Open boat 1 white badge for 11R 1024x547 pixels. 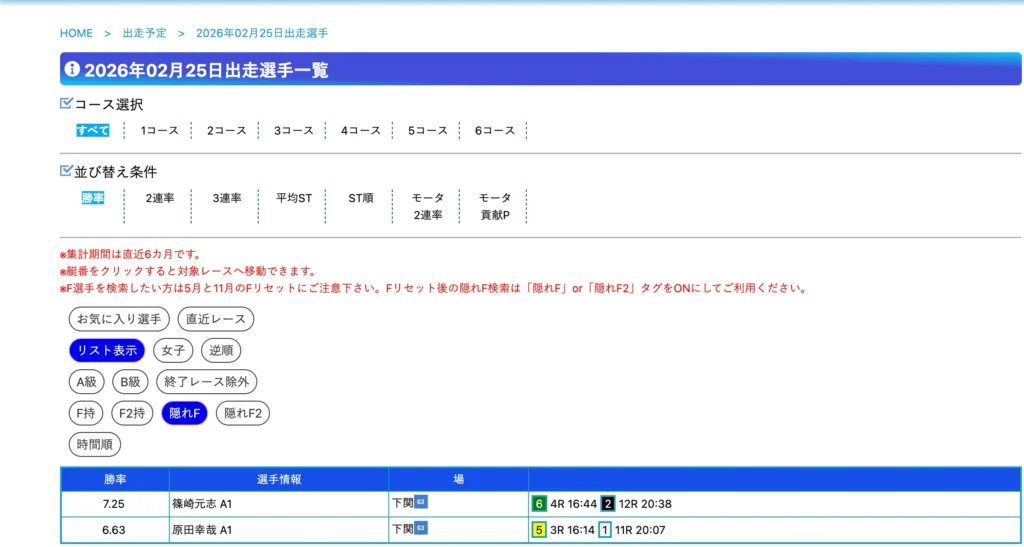coord(605,530)
